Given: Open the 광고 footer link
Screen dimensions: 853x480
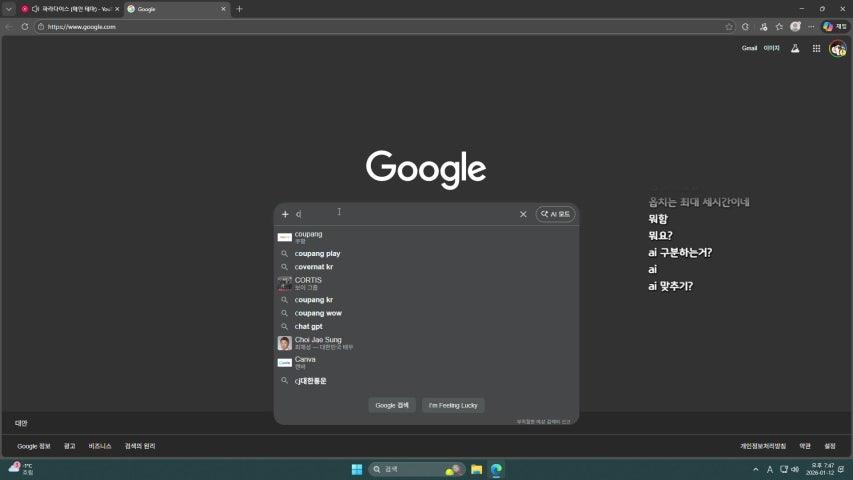Looking at the screenshot, I should (x=70, y=446).
